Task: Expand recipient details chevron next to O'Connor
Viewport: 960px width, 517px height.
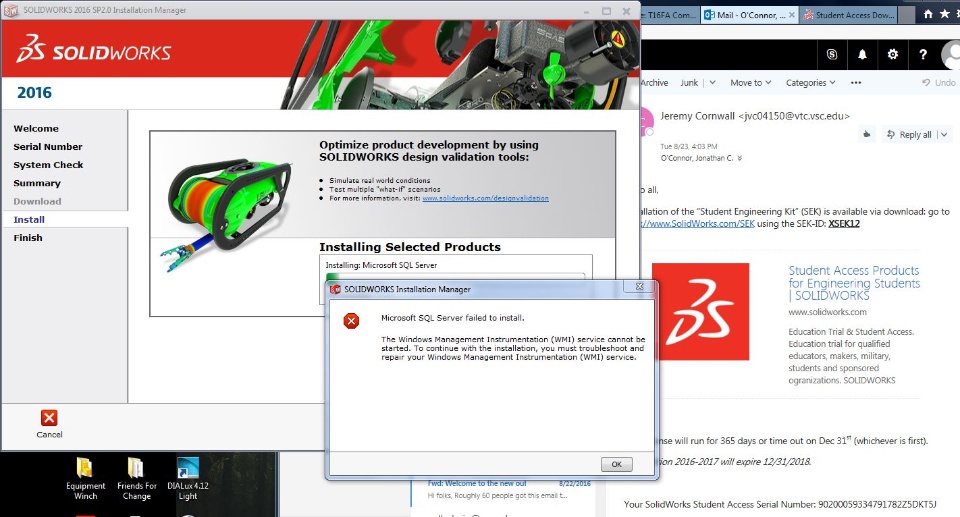Action: (x=740, y=158)
